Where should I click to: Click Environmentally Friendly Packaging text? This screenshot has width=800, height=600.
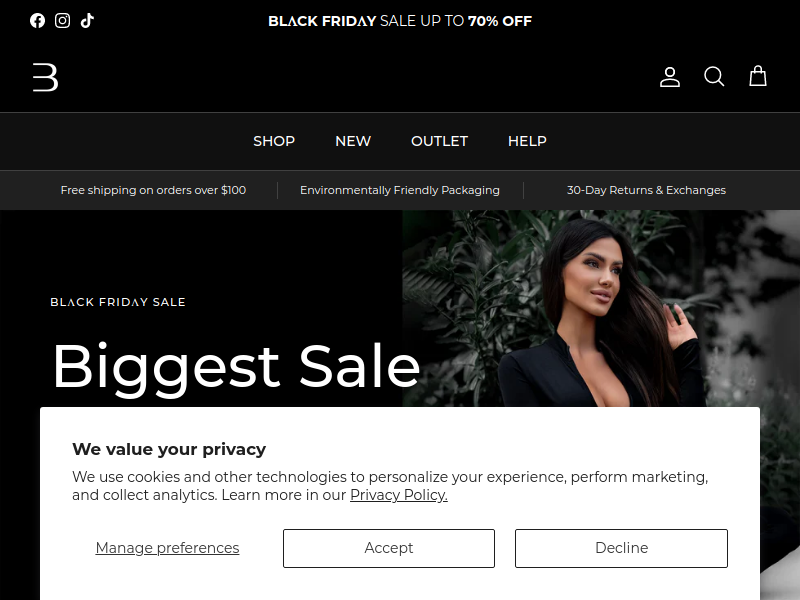click(x=400, y=190)
